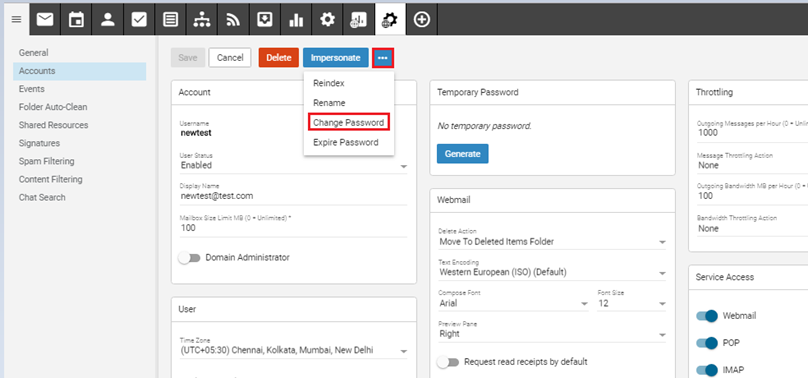
Task: Open the Reports bar chart icon
Action: click(296, 20)
